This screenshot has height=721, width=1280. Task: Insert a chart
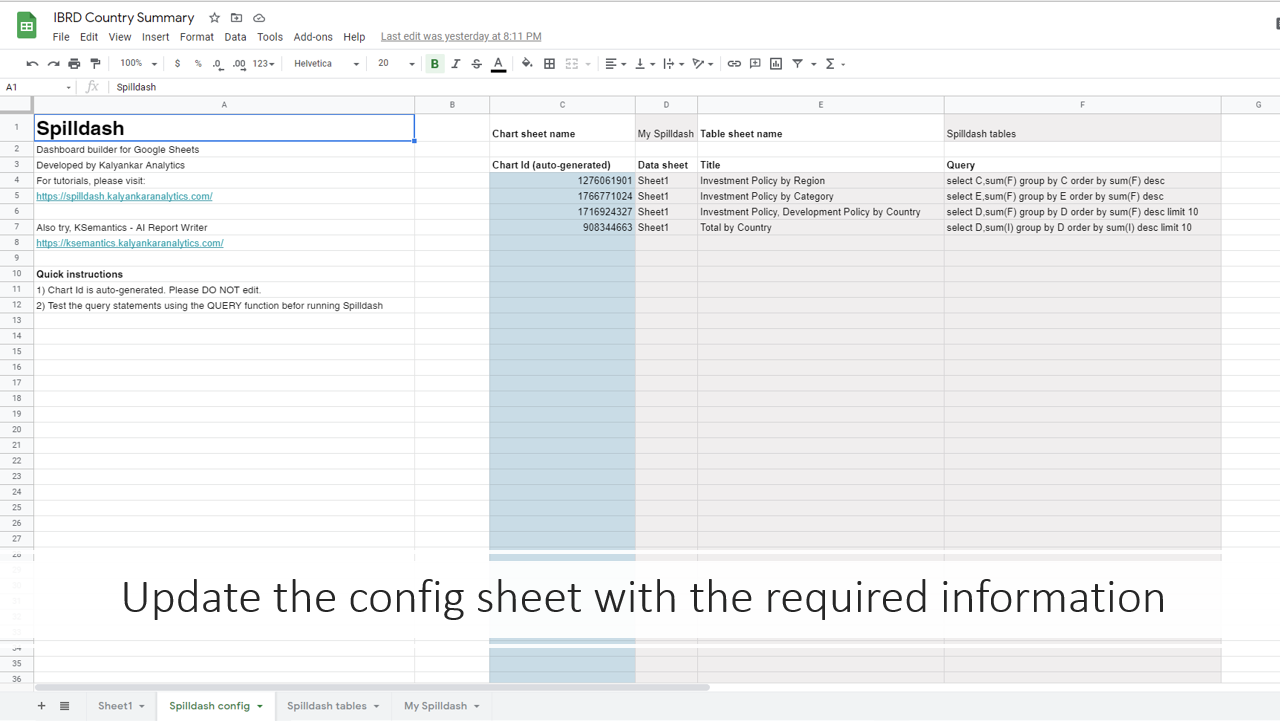[776, 64]
